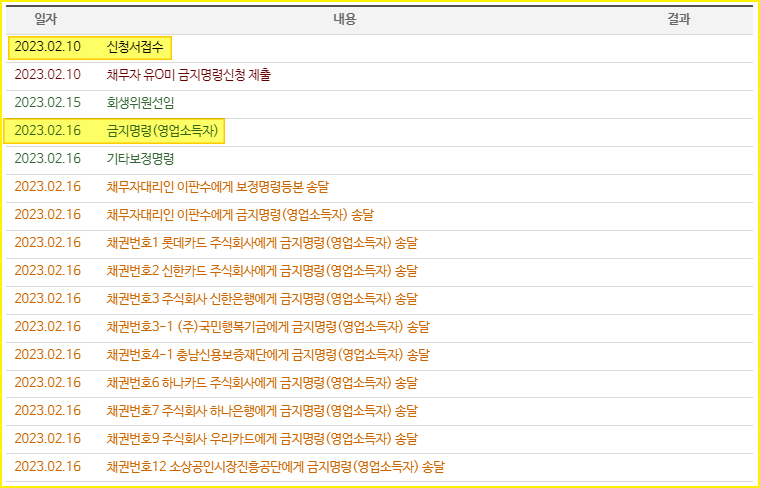Click the date beside 보정명령등본 송달 row
The image size is (760, 488).
[48, 187]
